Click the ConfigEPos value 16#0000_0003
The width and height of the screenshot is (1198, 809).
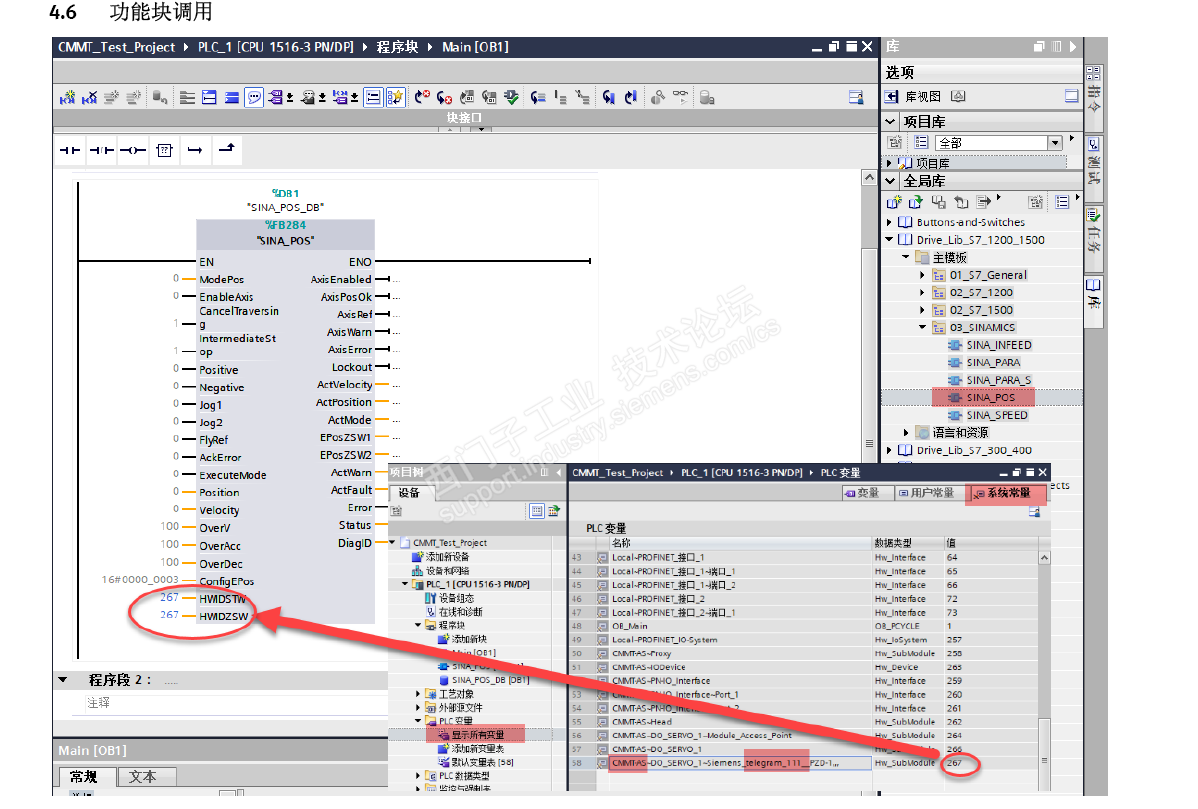click(x=140, y=580)
